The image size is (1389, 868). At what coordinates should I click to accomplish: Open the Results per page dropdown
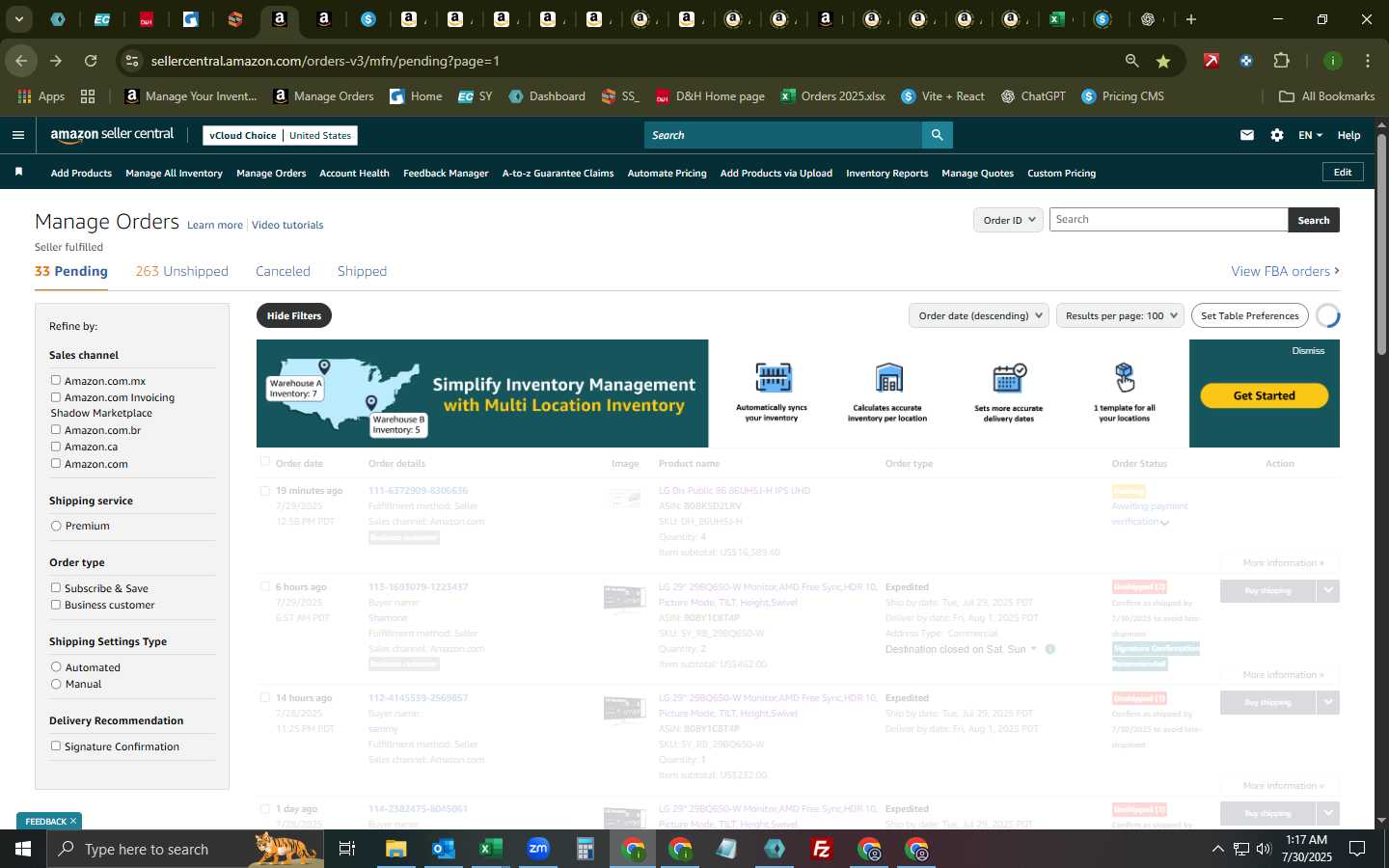1120,315
